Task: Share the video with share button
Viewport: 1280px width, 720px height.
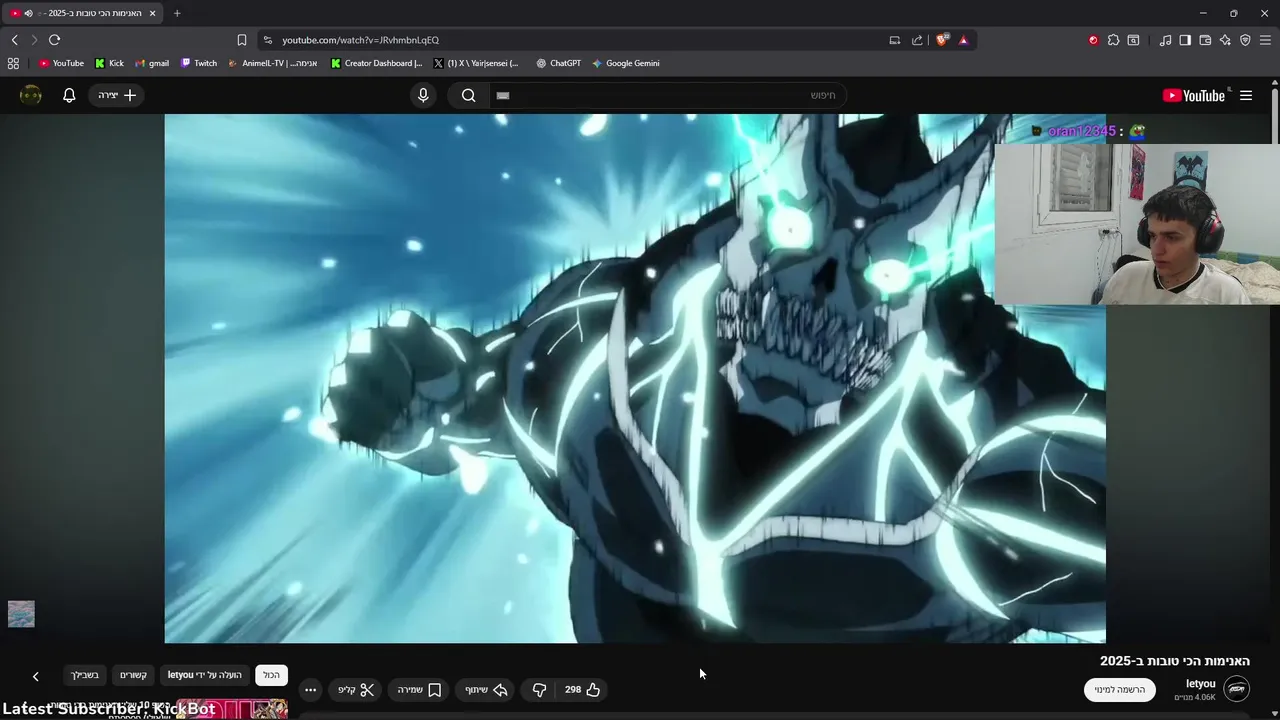Action: (x=487, y=689)
